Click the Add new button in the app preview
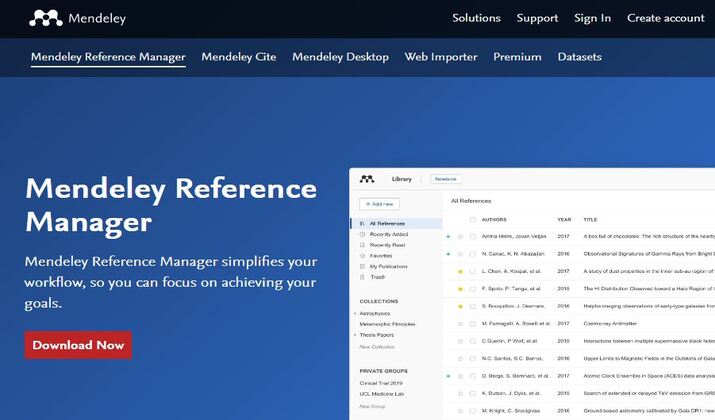Viewport: 715px width, 420px height. point(379,204)
